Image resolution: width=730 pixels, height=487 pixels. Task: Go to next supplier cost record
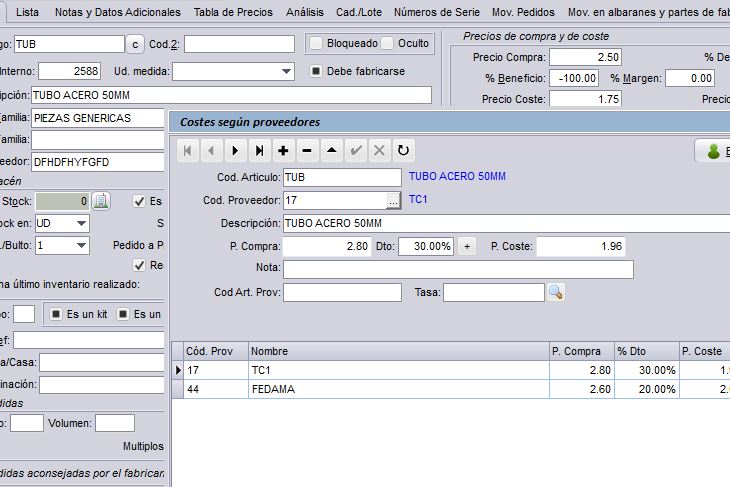pos(236,150)
